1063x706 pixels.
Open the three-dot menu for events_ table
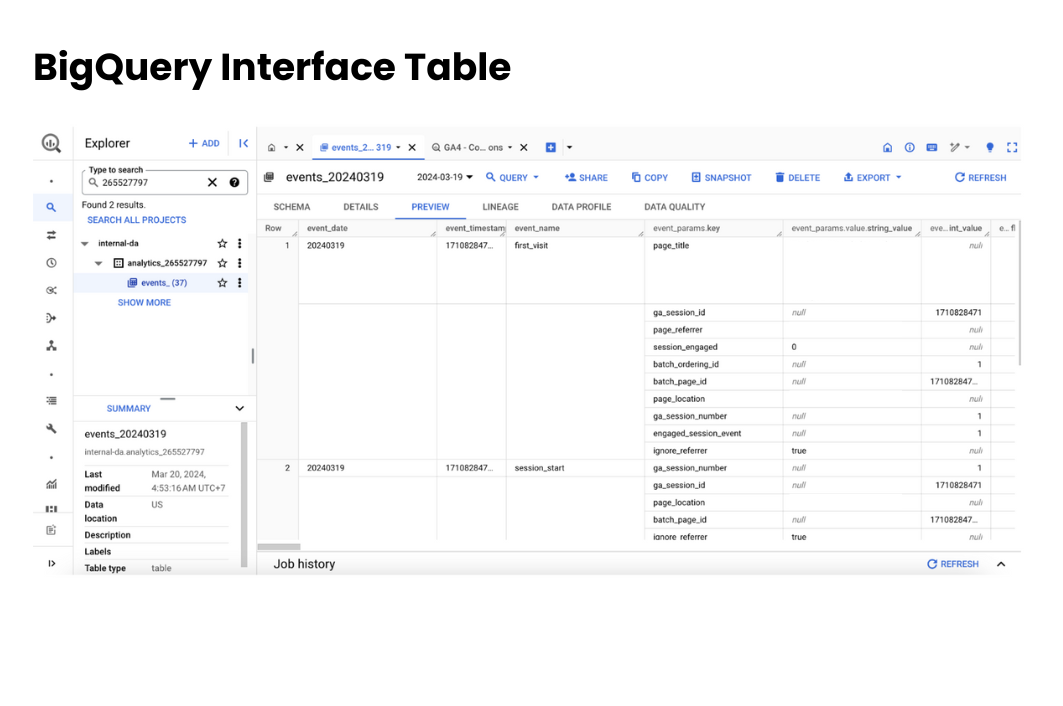coord(239,282)
